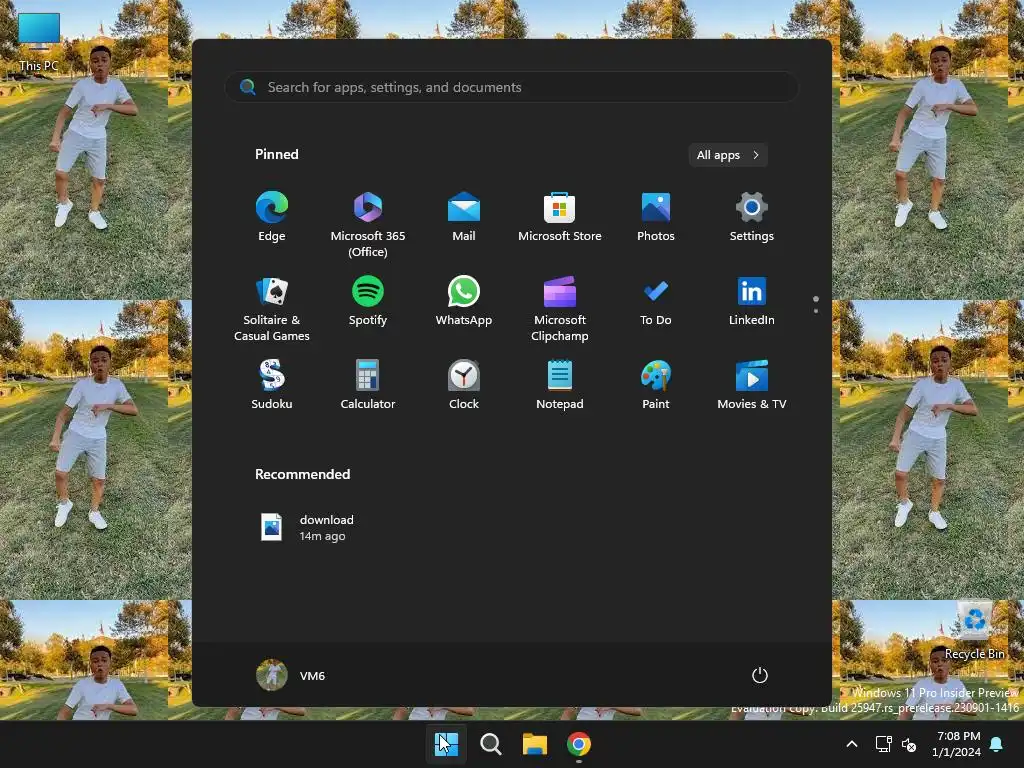Screen dimensions: 1024x768
Task: Go to next page of pinned apps
Action: [x=816, y=311]
